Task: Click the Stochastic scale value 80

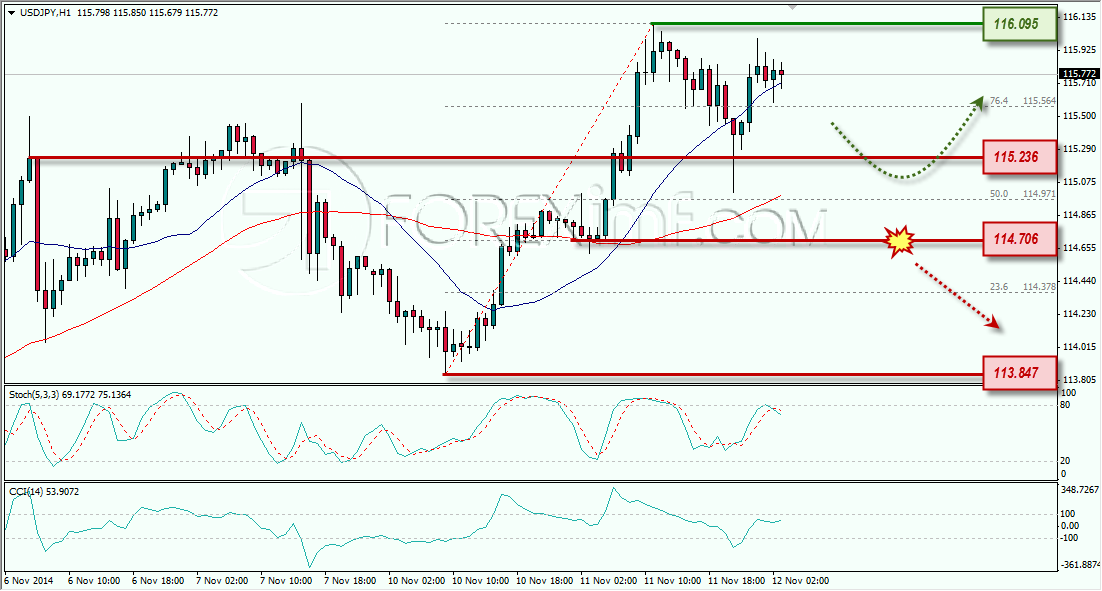Action: [1065, 405]
